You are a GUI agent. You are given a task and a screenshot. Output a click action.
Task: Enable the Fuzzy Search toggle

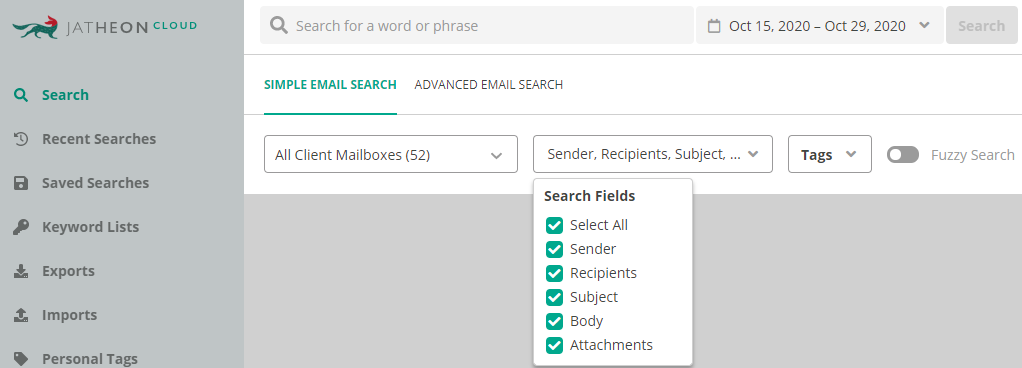point(903,154)
